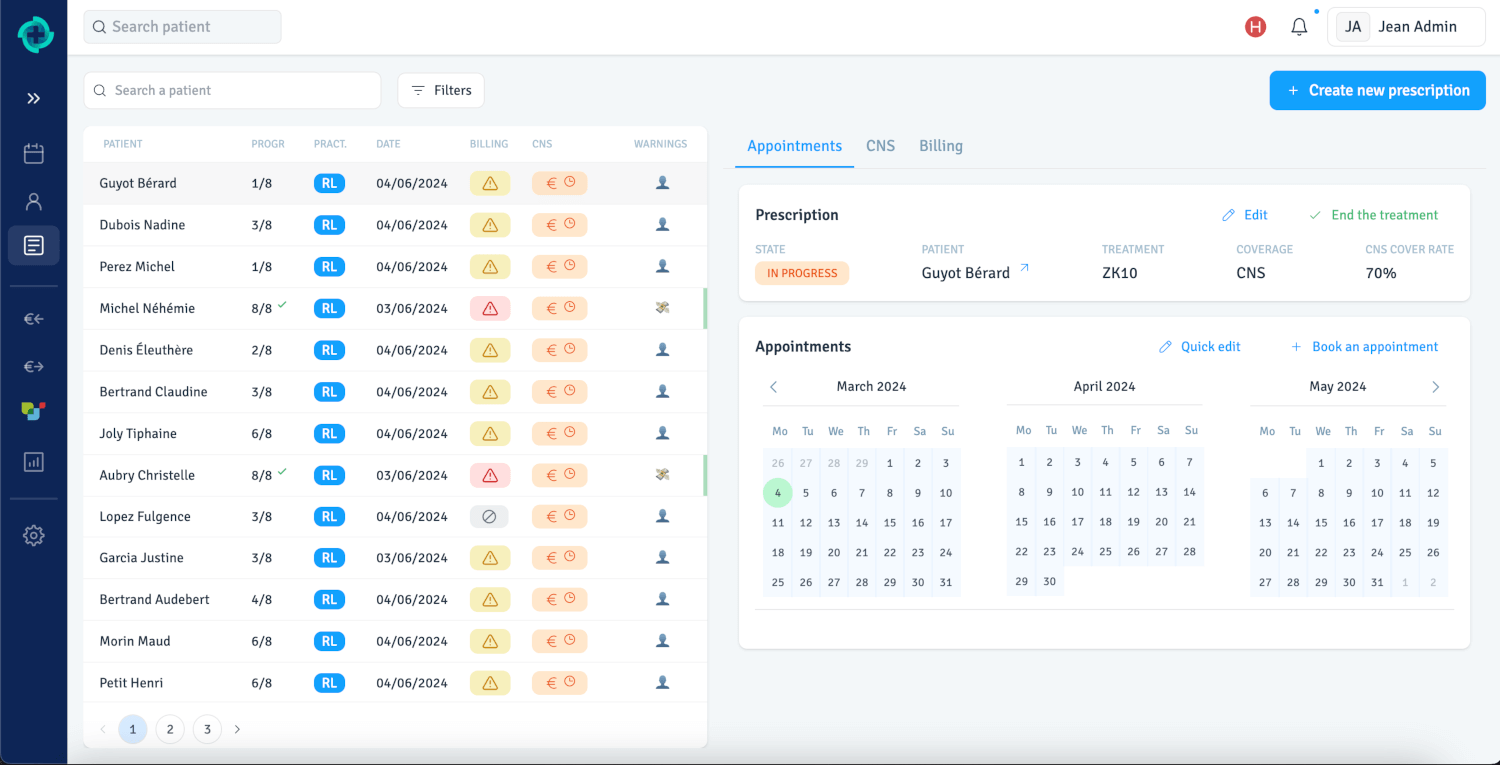Click RL practitioner badge for Denis Éleuthère
Viewport: 1500px width, 765px height.
(x=329, y=350)
